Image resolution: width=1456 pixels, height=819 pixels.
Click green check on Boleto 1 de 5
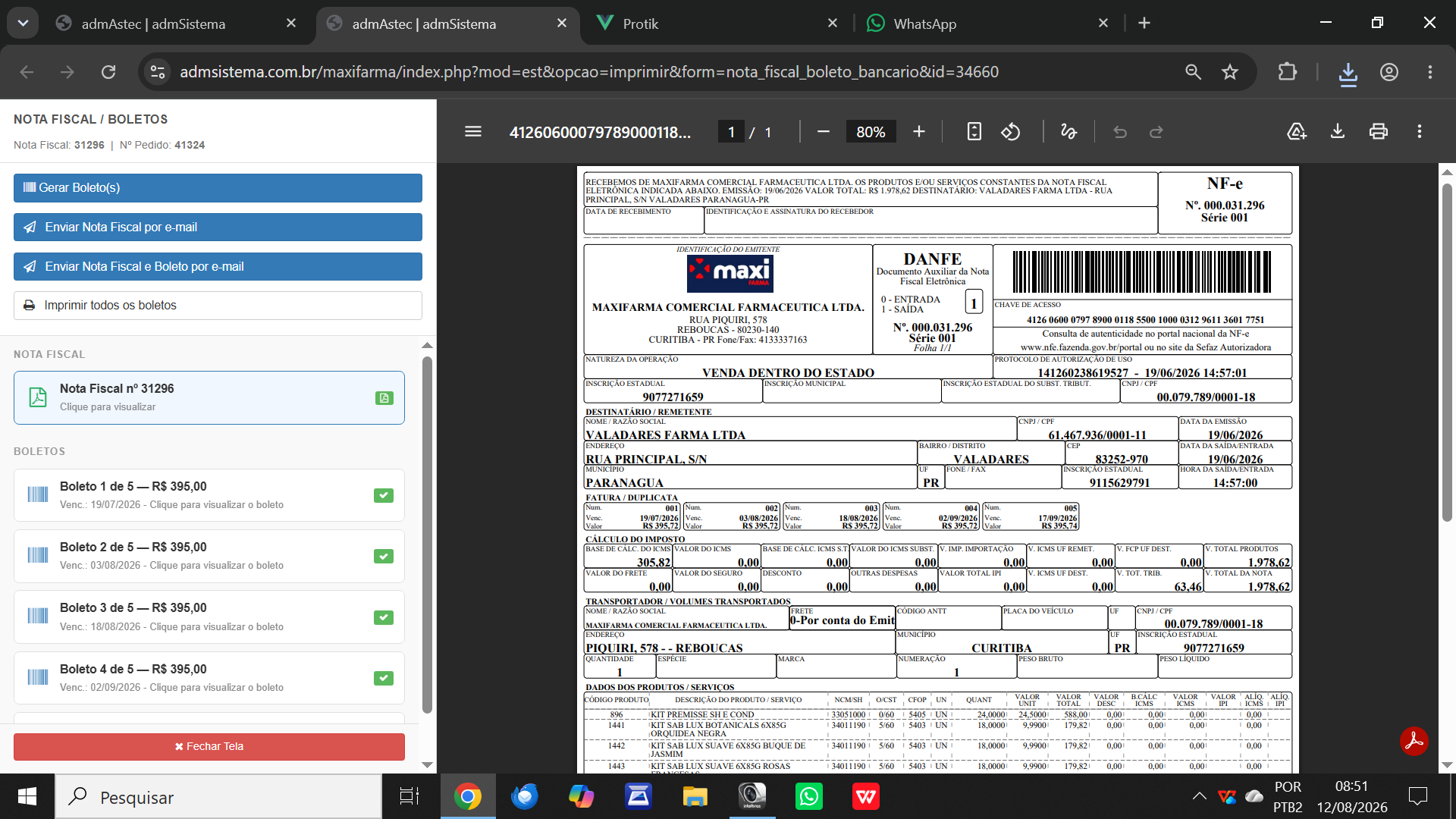(x=384, y=496)
